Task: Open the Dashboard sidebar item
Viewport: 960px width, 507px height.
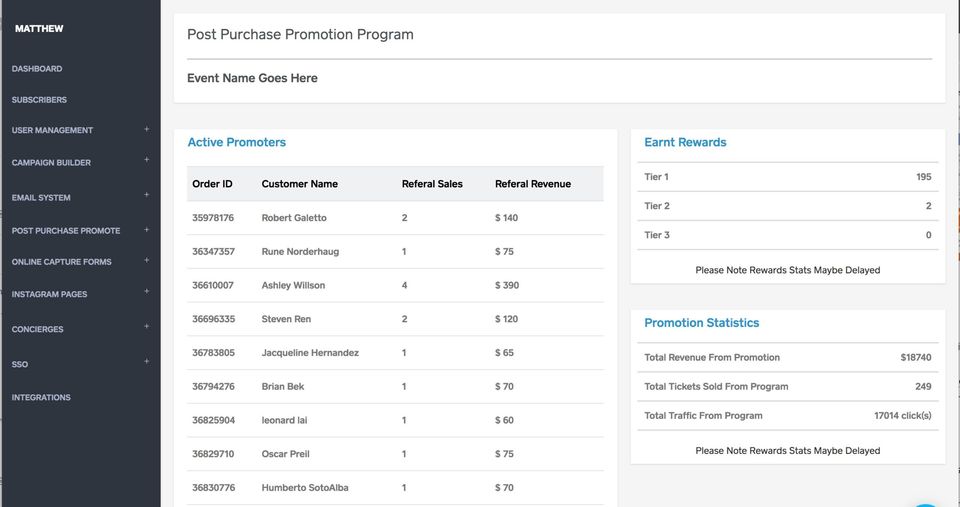Action: point(37,69)
